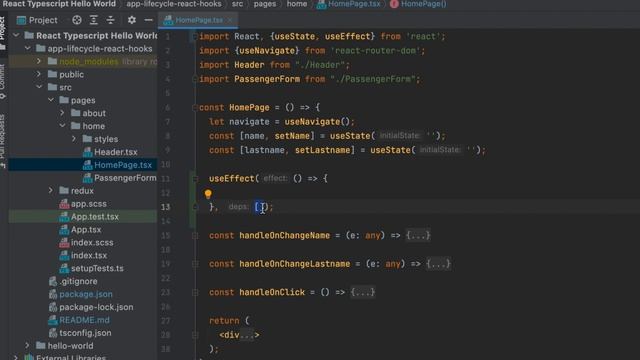Collapse the app-lifecycle-react-hooks folder

pyautogui.click(x=27, y=49)
